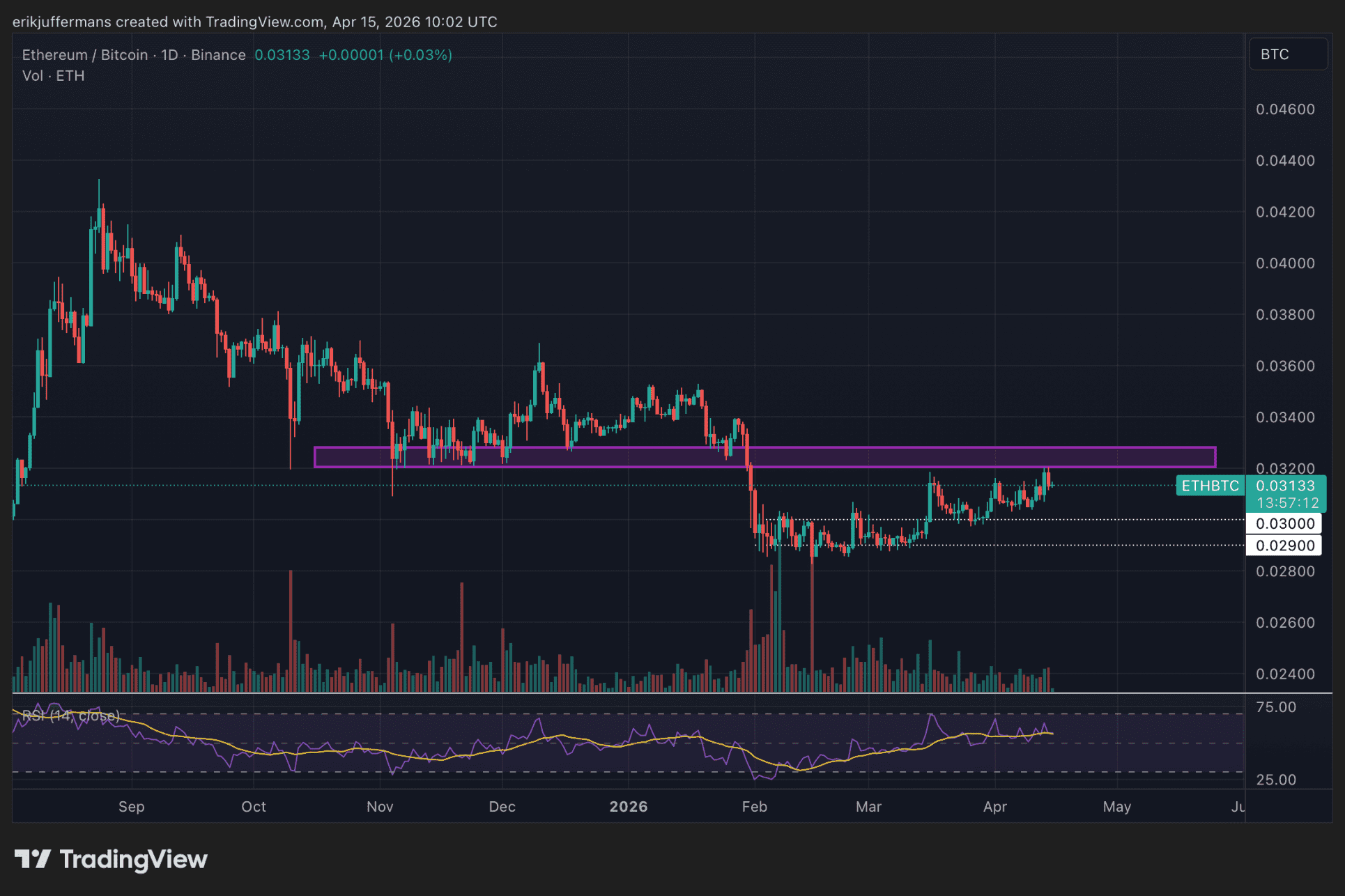Click the RSI 75.00 scale value
1345x896 pixels.
pos(1275,707)
